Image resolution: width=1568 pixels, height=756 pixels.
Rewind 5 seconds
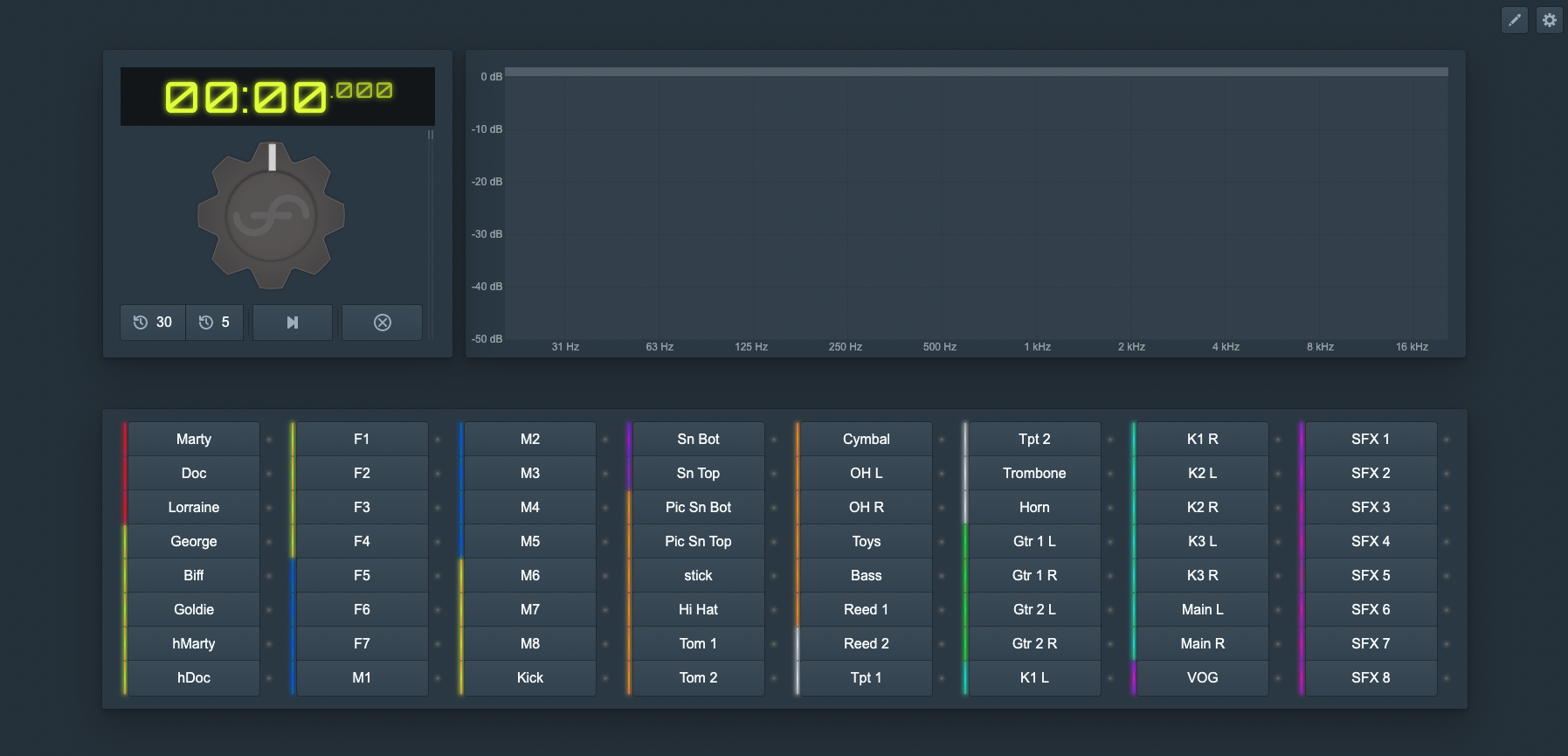(214, 323)
